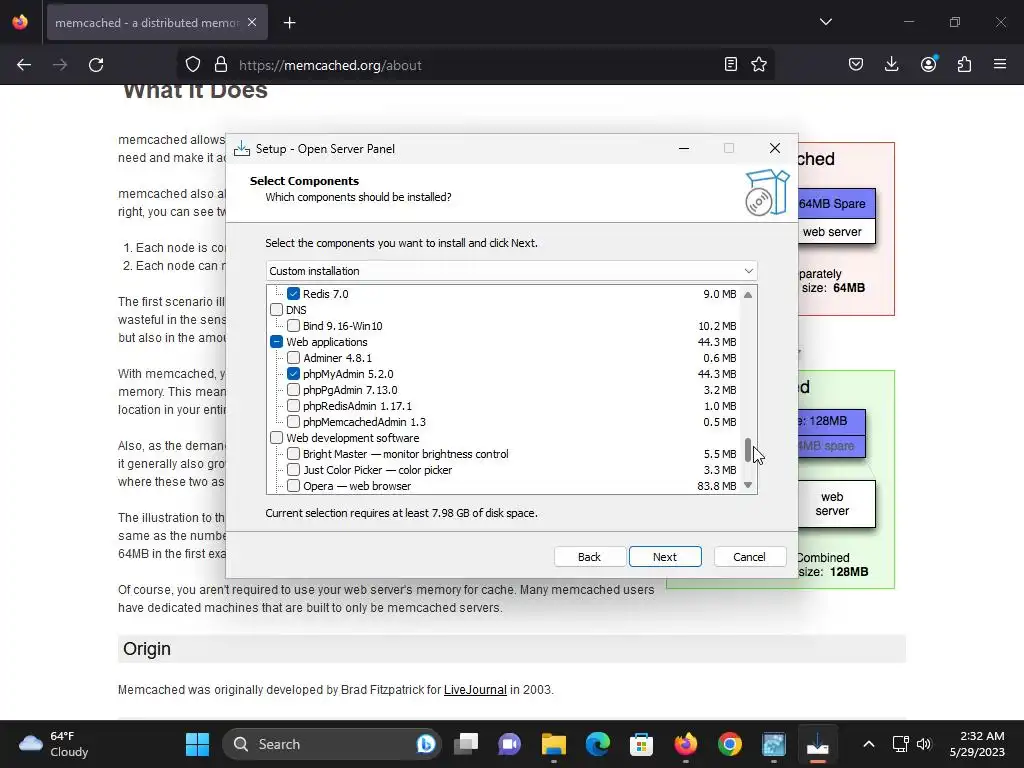Open Custom installation type dropdown
The width and height of the screenshot is (1024, 768).
511,271
